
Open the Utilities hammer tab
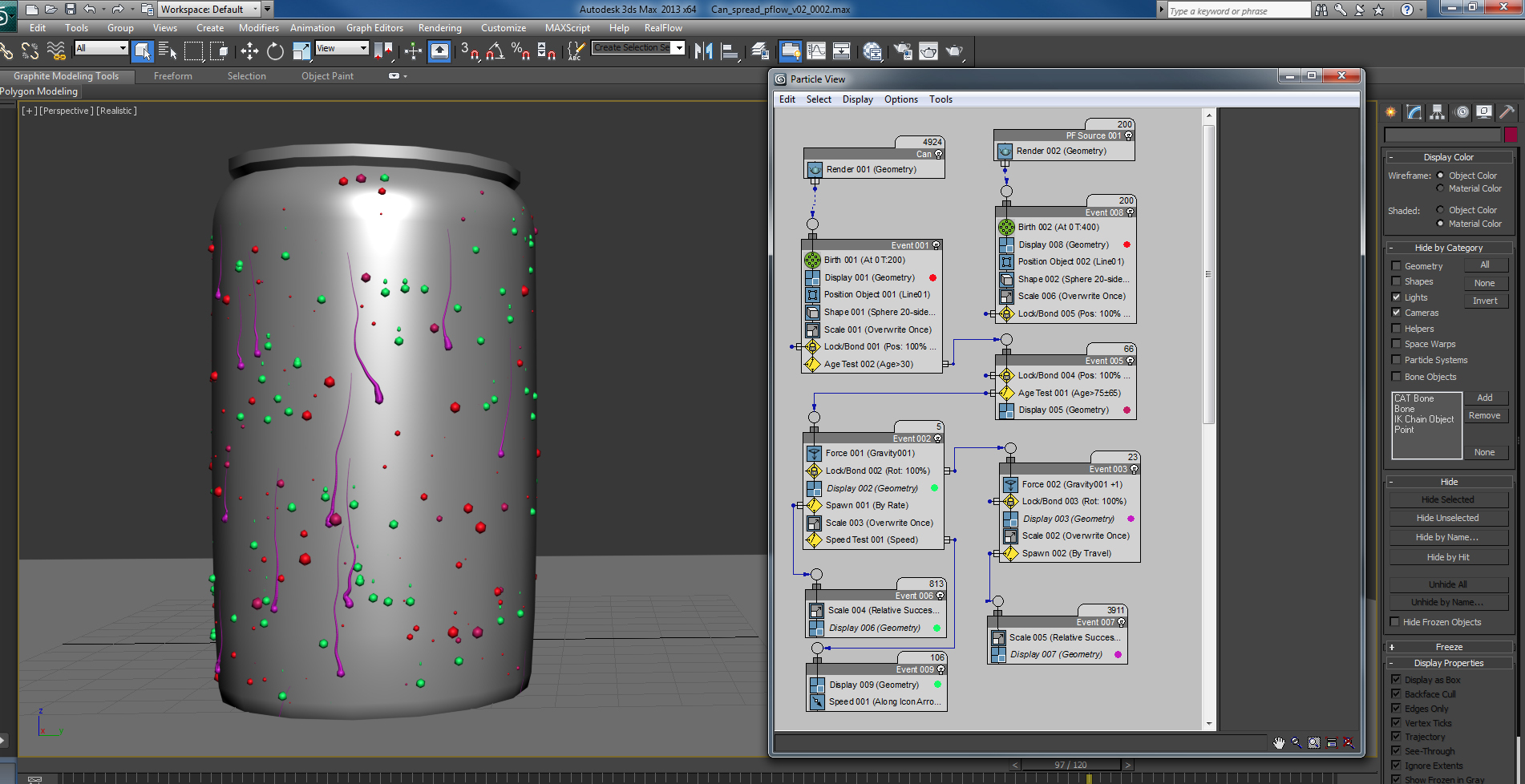(x=1507, y=112)
